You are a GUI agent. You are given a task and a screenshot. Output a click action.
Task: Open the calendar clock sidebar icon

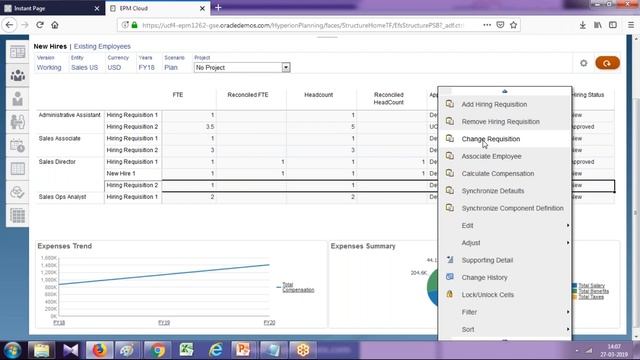coord(18,146)
